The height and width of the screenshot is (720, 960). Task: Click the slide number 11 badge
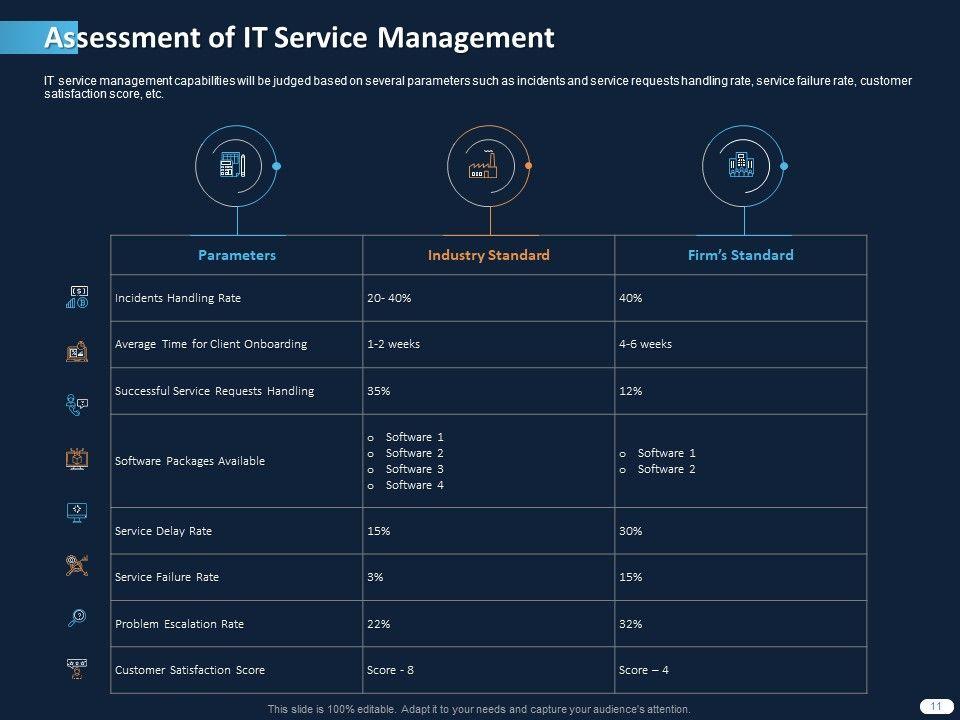click(936, 706)
